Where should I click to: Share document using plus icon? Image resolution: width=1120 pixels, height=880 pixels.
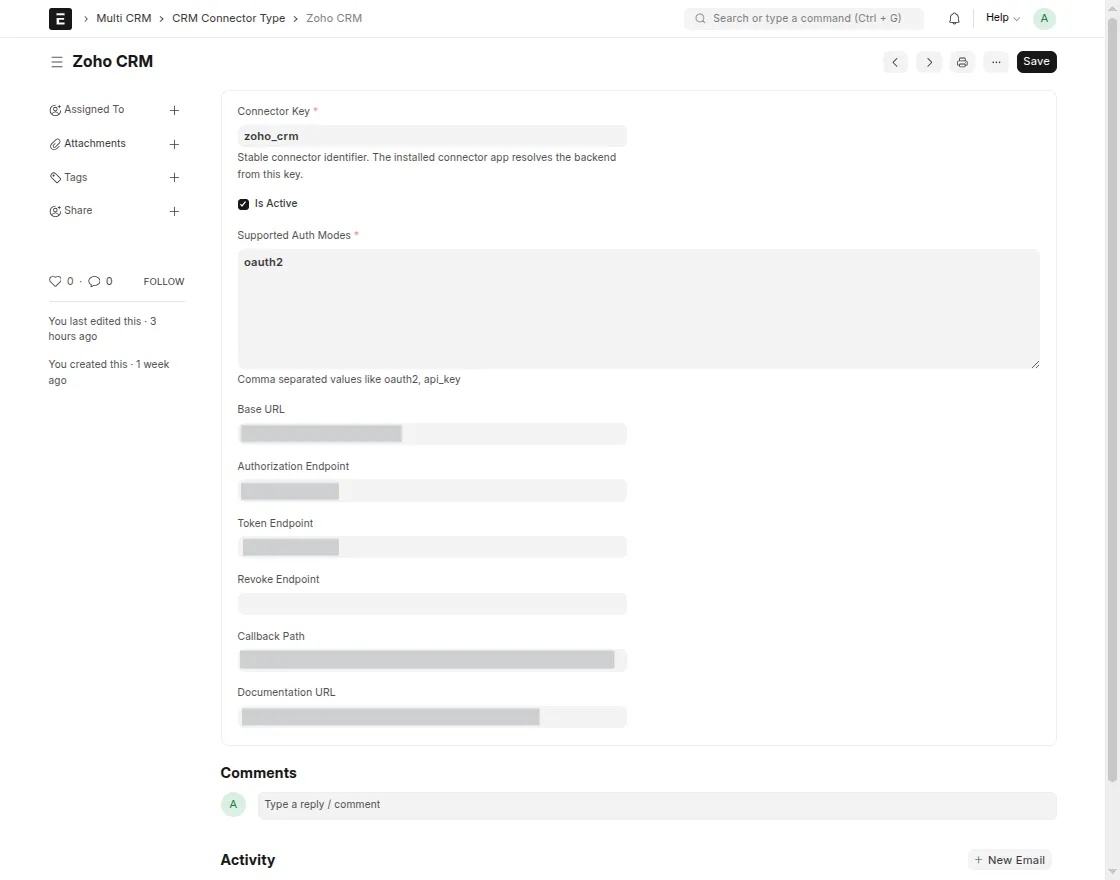pyautogui.click(x=174, y=211)
